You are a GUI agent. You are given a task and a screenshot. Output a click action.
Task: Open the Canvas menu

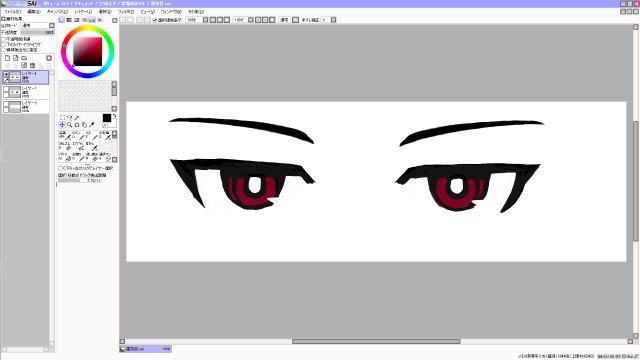tap(58, 12)
